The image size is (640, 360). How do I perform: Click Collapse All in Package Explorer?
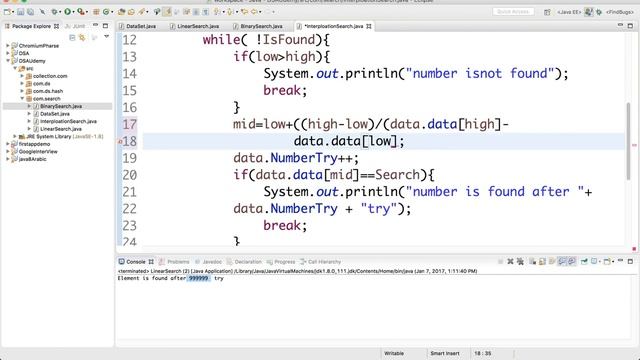point(72,38)
